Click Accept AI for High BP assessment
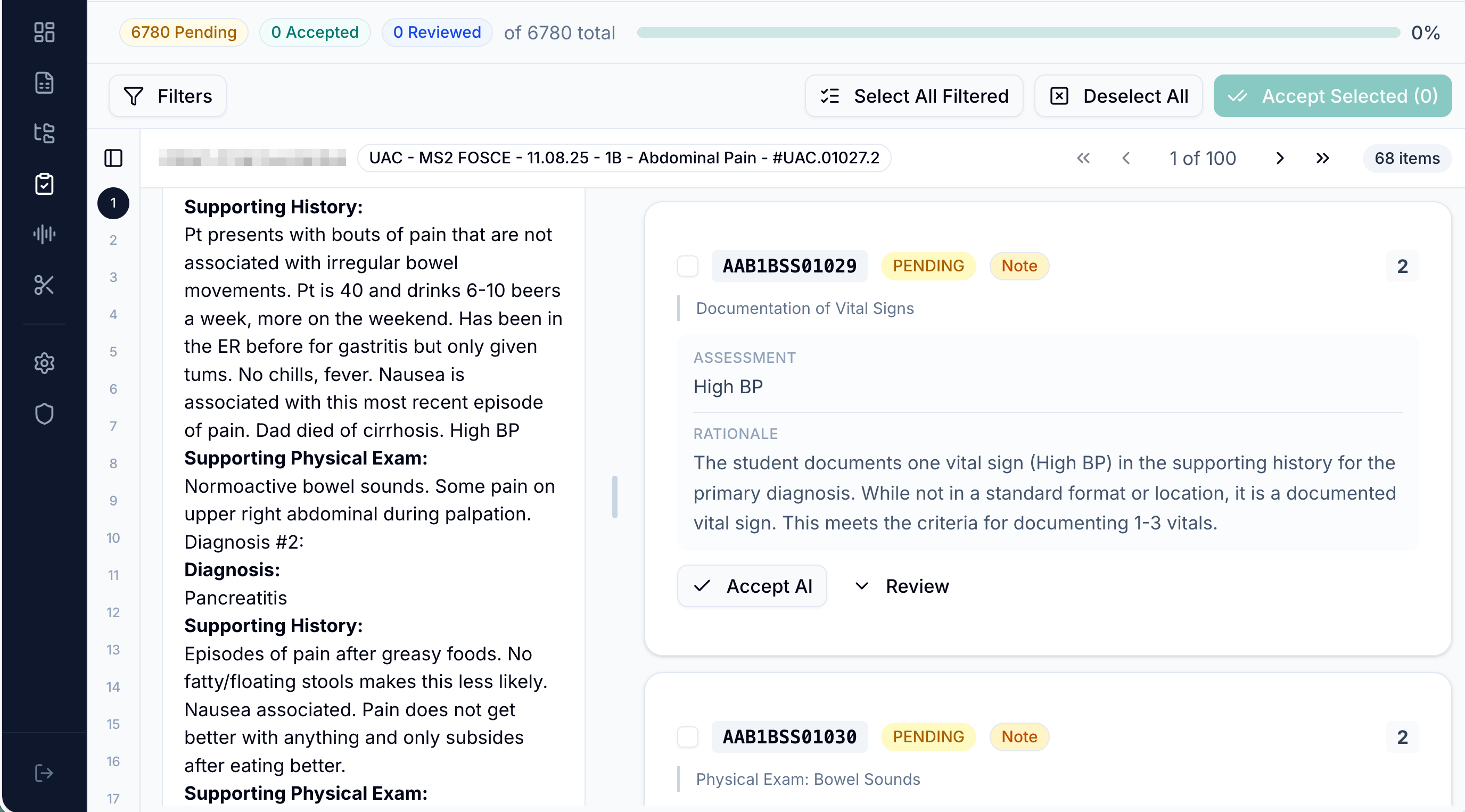Image resolution: width=1465 pixels, height=812 pixels. pyautogui.click(x=751, y=586)
